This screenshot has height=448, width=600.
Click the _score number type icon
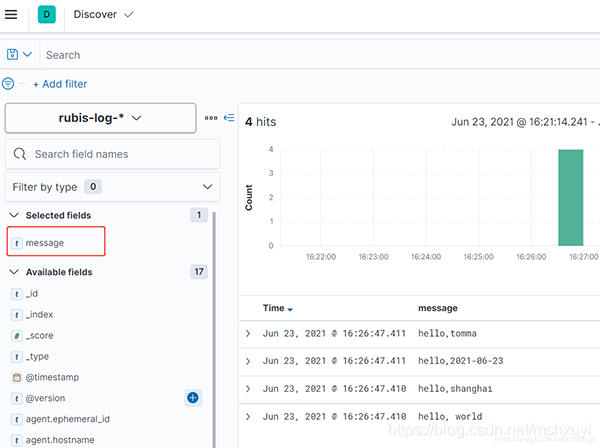[16, 336]
